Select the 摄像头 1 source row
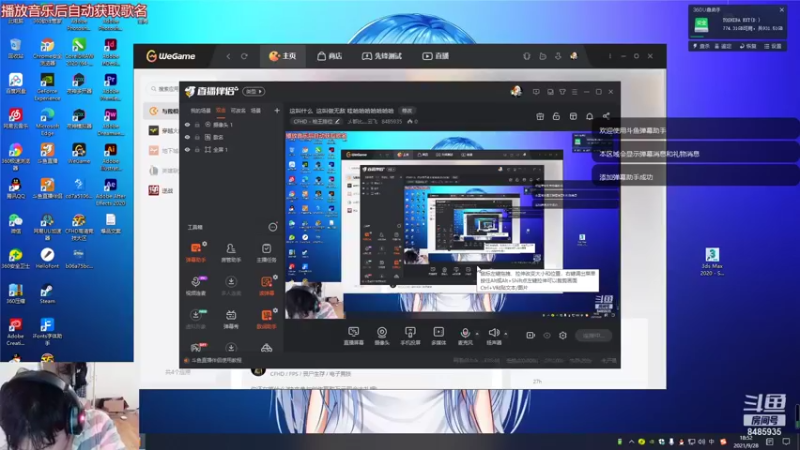The image size is (800, 450). (230, 124)
